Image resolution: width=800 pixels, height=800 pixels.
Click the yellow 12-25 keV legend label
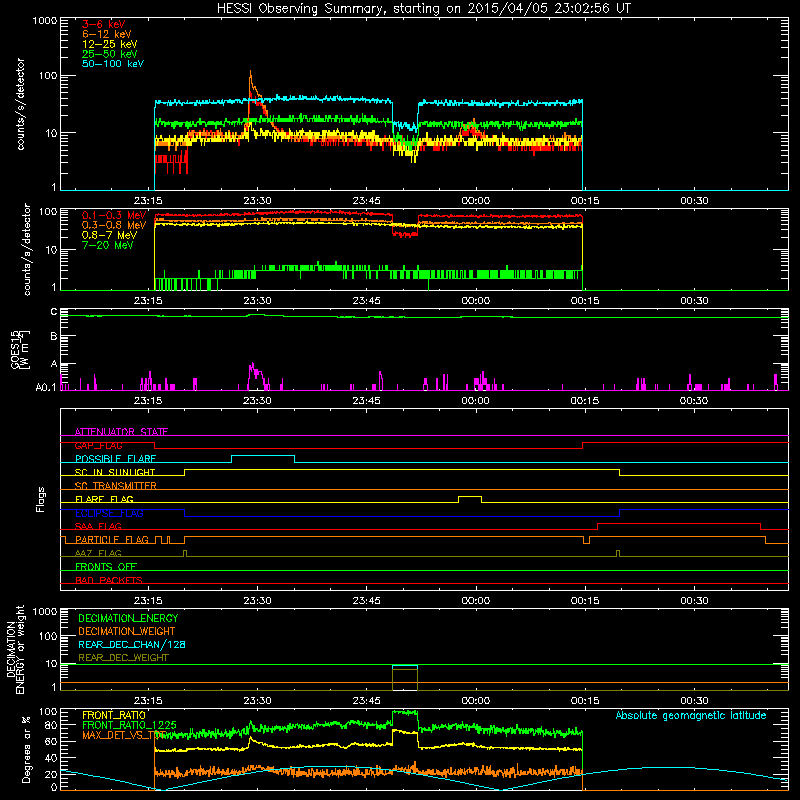tap(110, 44)
